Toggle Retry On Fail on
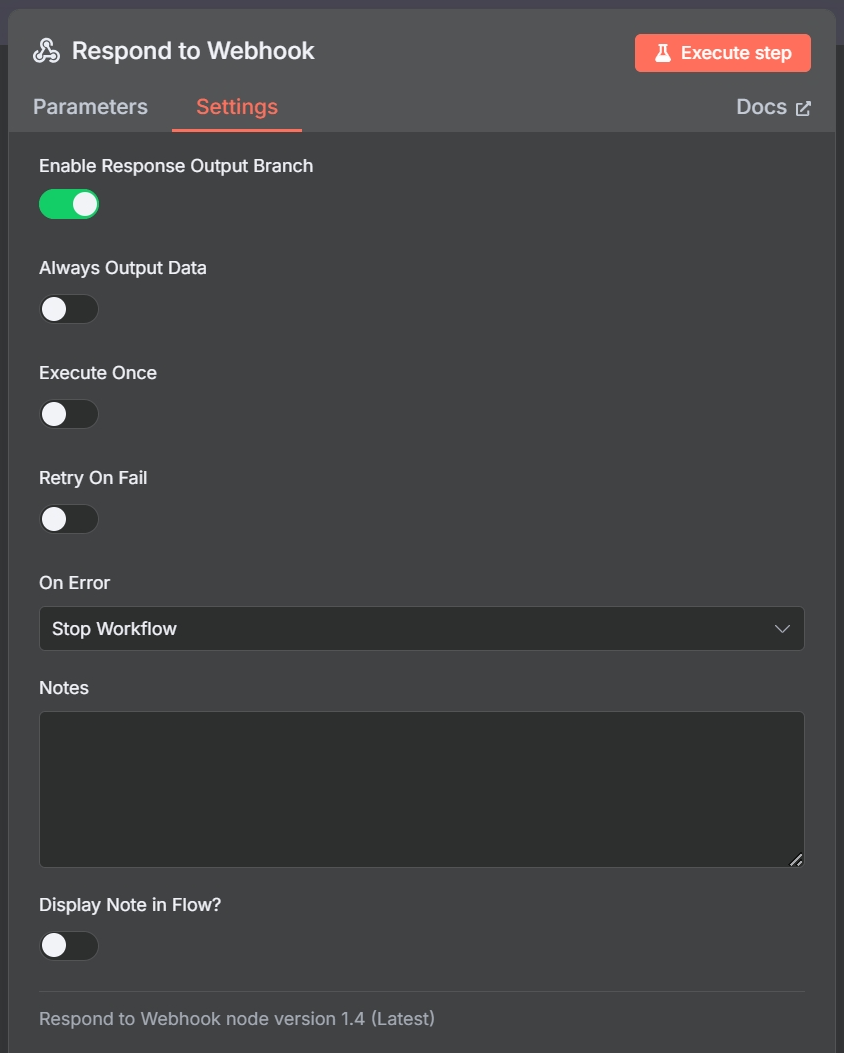Image resolution: width=844 pixels, height=1053 pixels. click(x=69, y=519)
